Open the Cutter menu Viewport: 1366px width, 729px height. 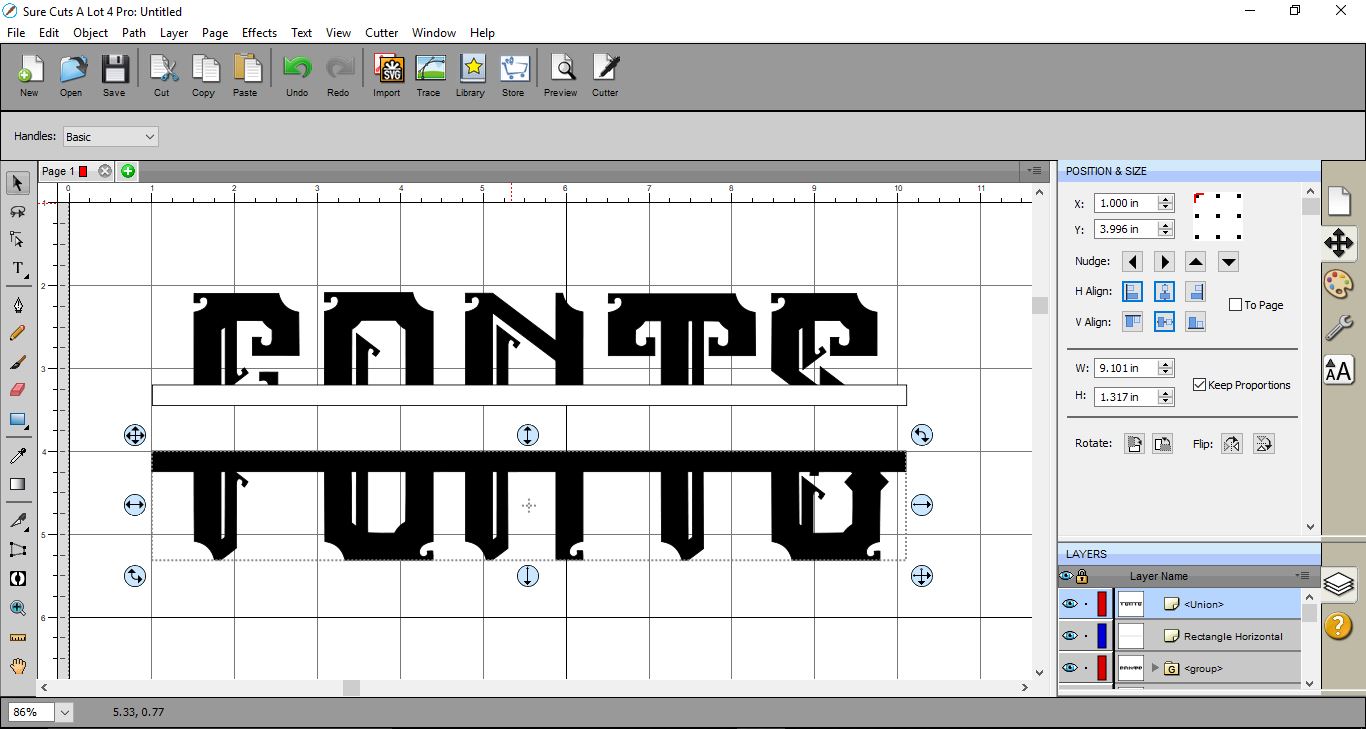coord(382,33)
